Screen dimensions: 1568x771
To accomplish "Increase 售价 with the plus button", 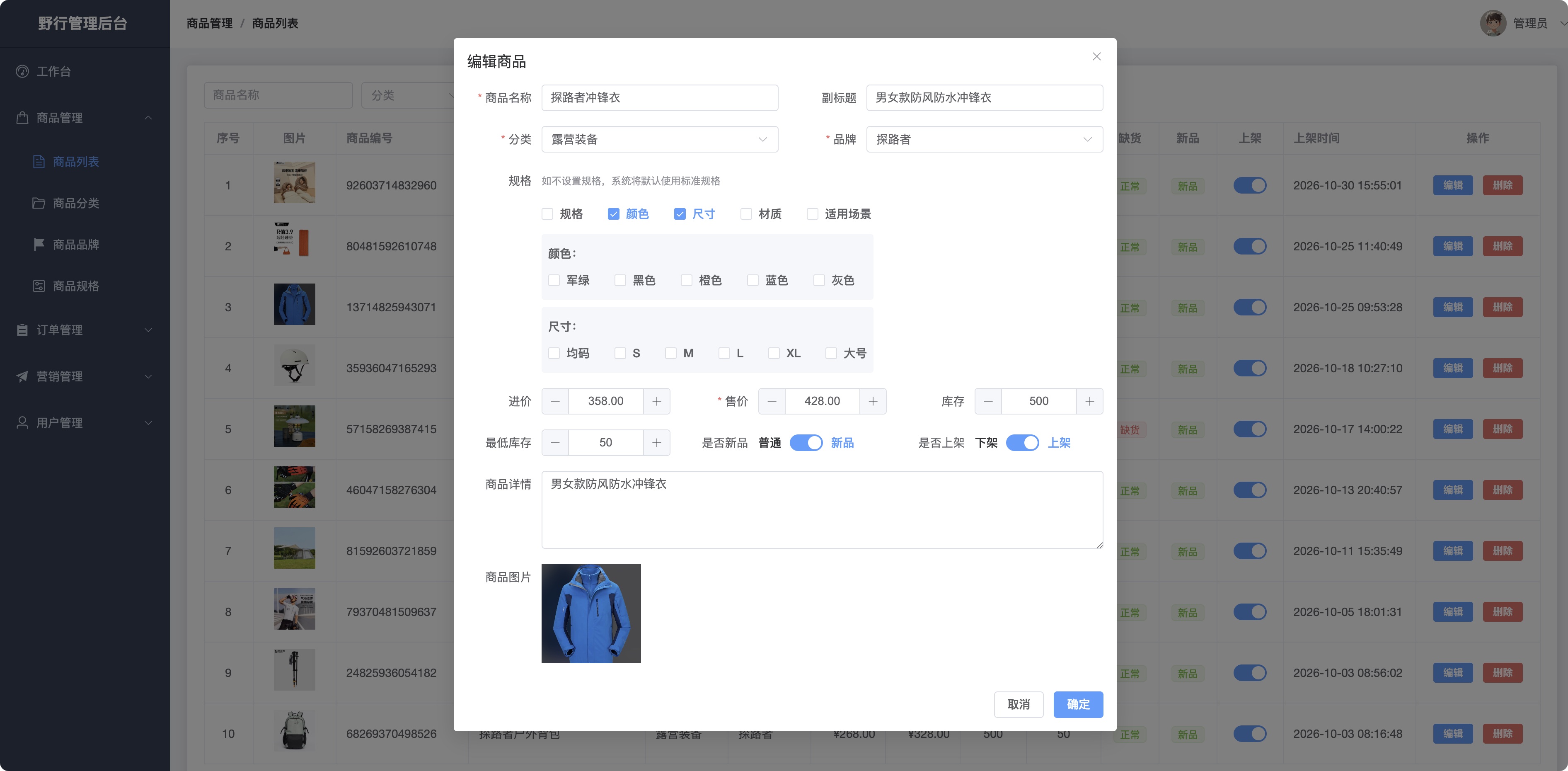I will 873,401.
